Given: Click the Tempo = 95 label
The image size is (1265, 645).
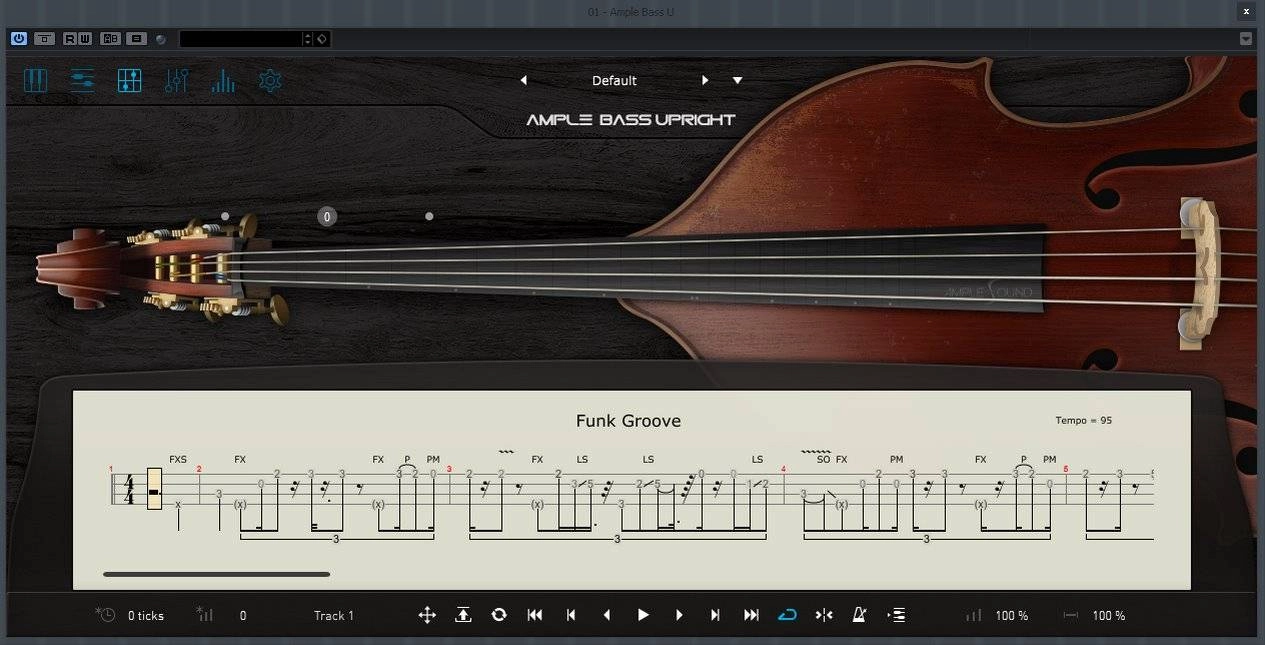Looking at the screenshot, I should 1083,420.
